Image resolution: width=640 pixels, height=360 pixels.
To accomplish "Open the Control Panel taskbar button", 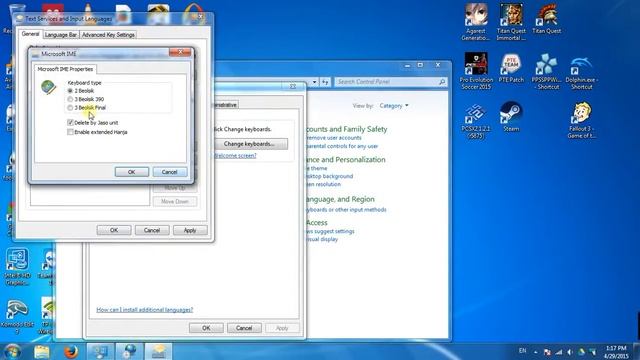I will coord(100,352).
